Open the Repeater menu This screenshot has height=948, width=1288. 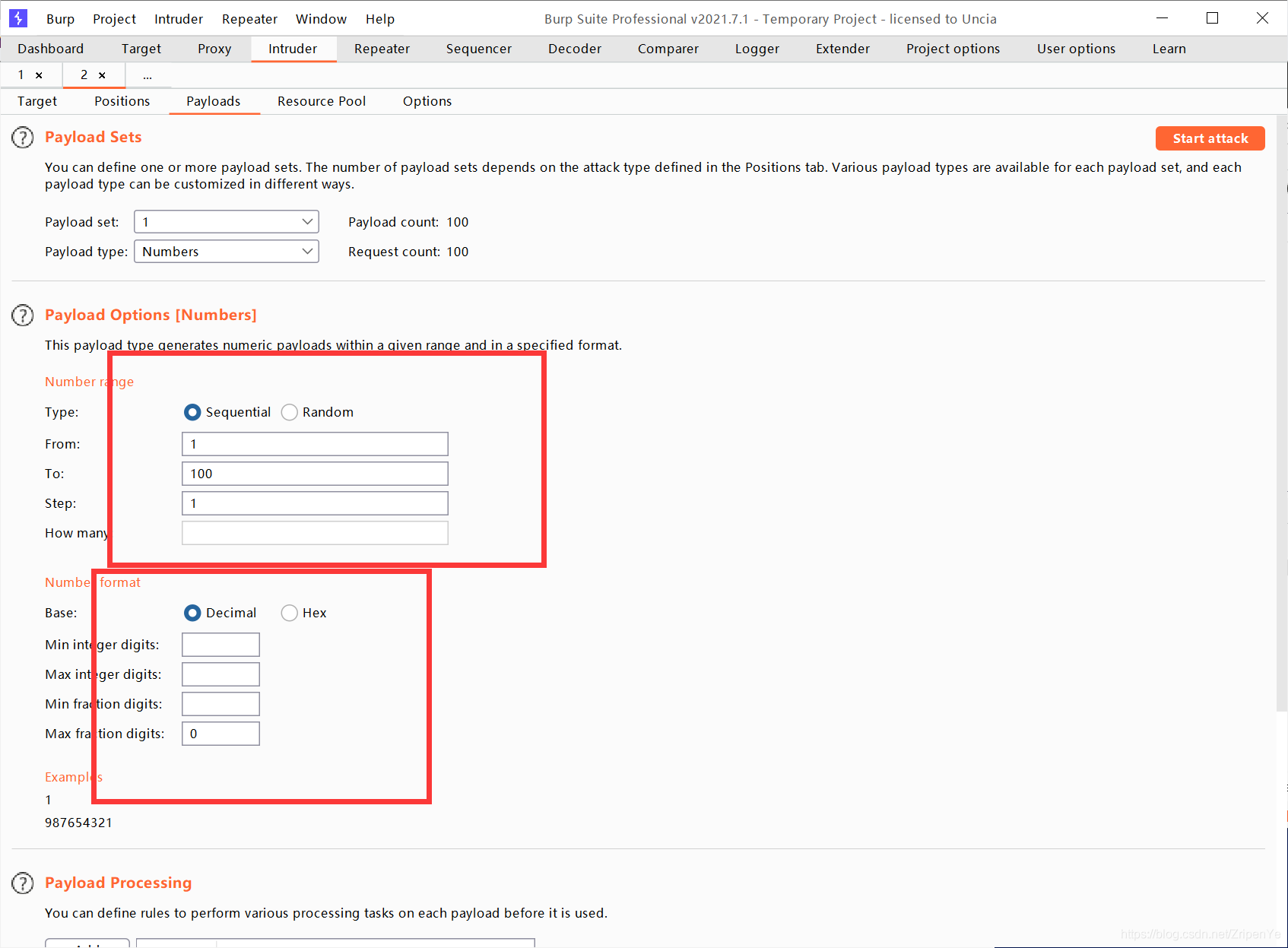click(249, 19)
